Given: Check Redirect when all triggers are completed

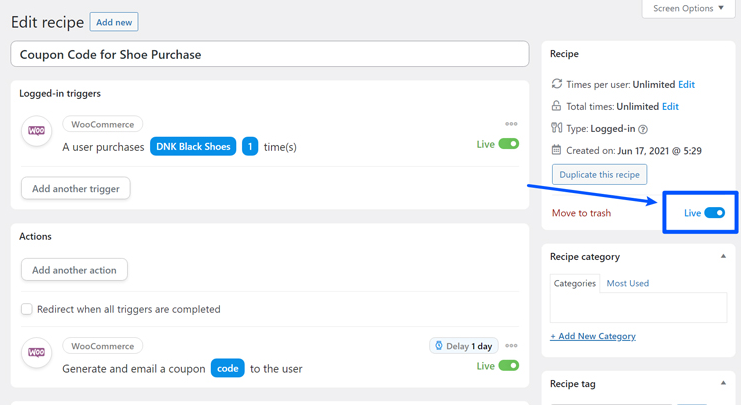Looking at the screenshot, I should [x=27, y=309].
